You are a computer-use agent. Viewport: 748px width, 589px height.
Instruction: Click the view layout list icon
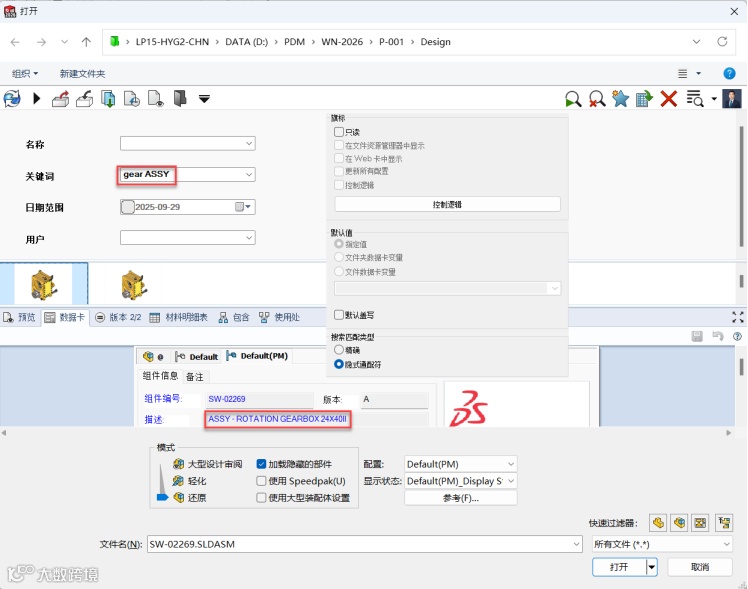[x=683, y=73]
